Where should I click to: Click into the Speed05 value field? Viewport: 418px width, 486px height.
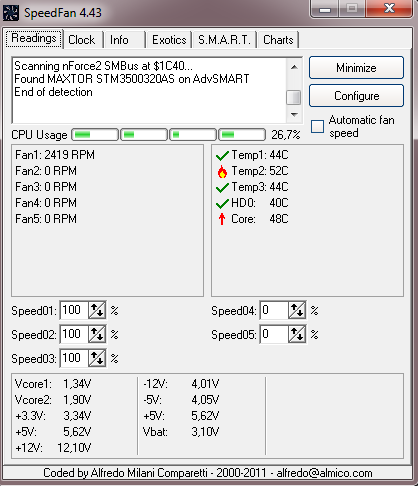[274, 334]
